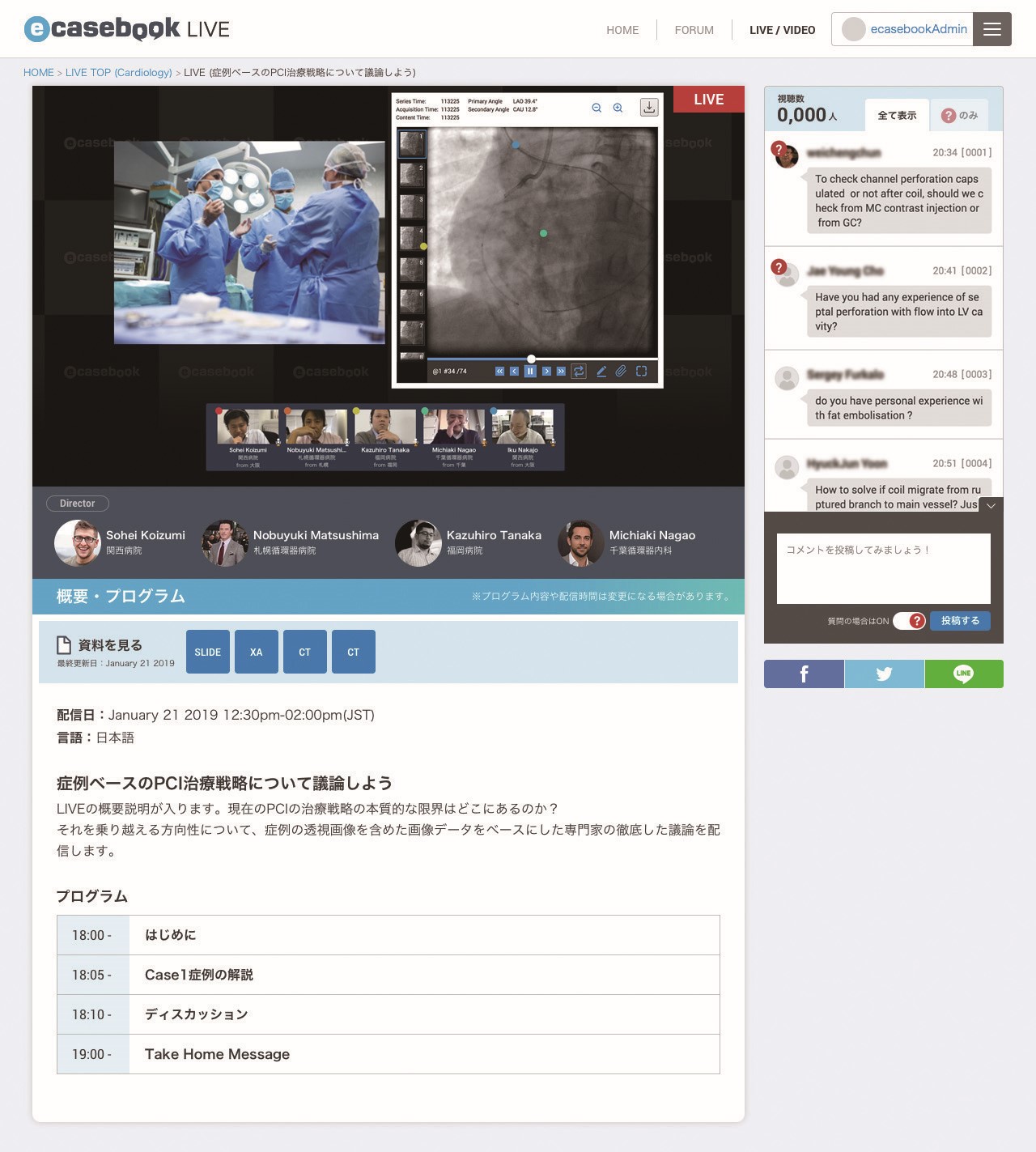The height and width of the screenshot is (1152, 1036).
Task: Collapse the comment list chevron
Action: (x=991, y=504)
